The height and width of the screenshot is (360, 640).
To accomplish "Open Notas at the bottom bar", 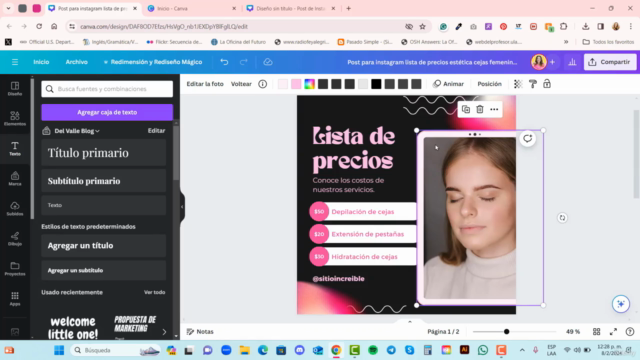I will point(200,332).
